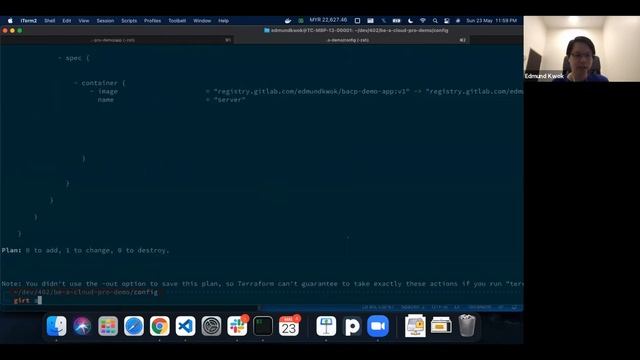
Task: Open the Toolbelt menu
Action: coord(177,20)
